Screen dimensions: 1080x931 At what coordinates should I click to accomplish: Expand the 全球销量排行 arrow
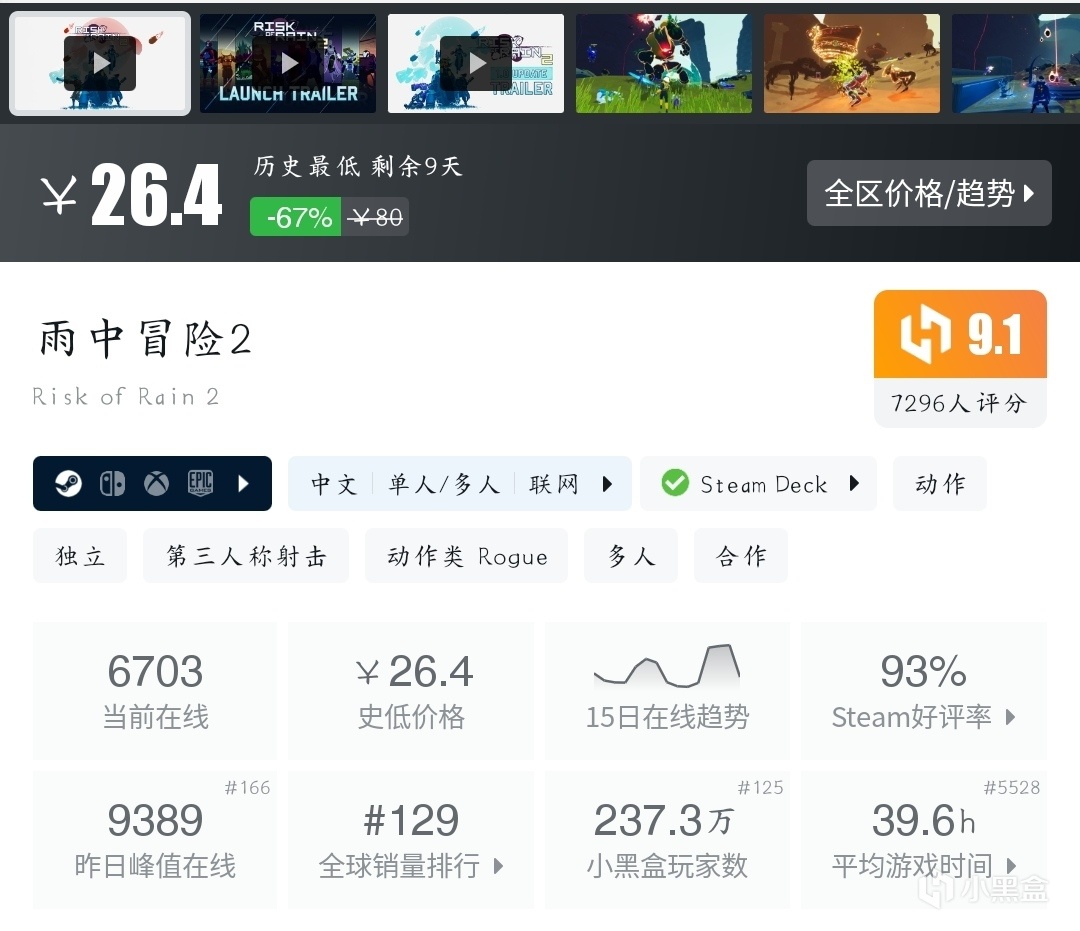[499, 866]
